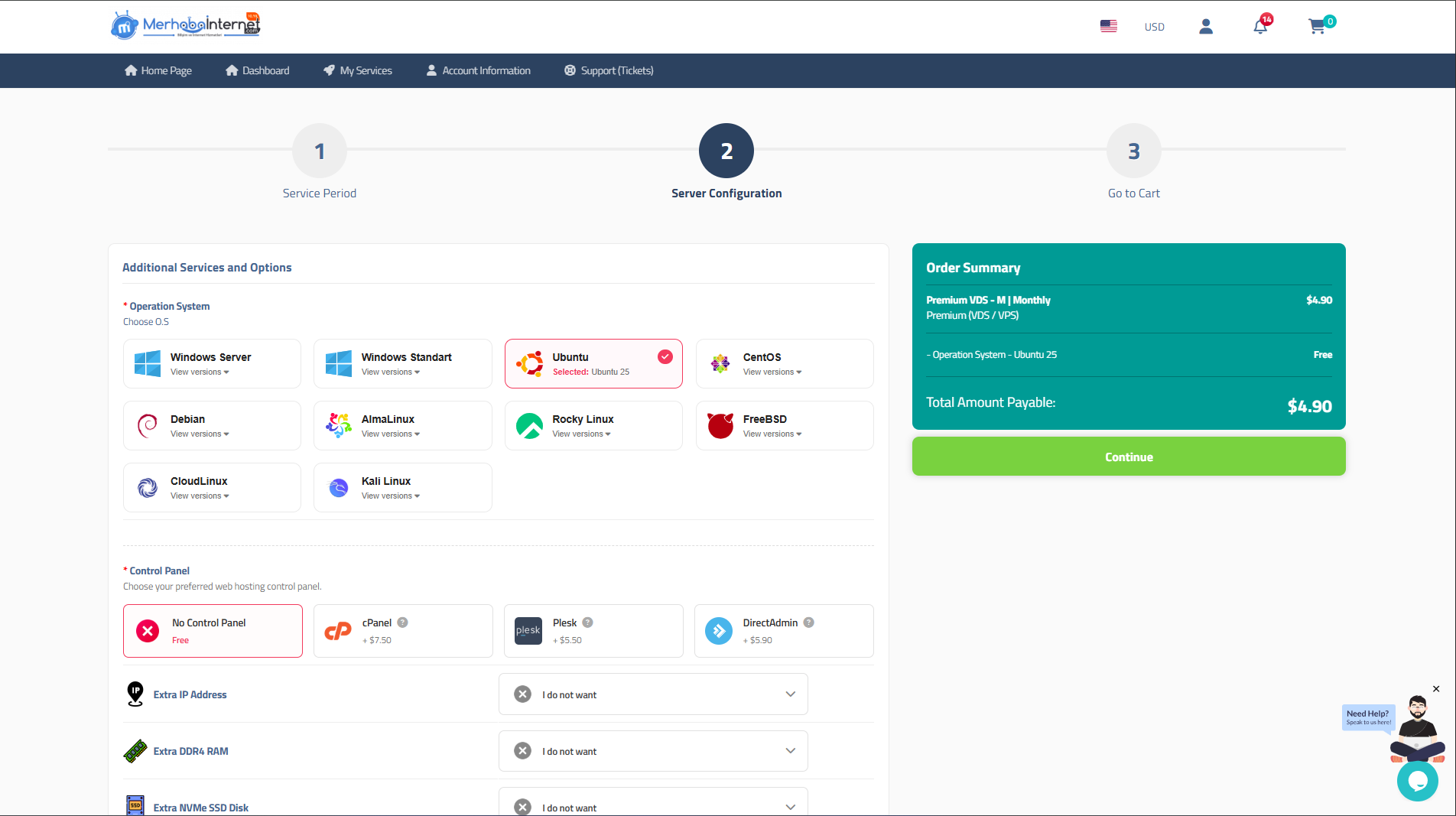Click the Premium VDS - M Monthly line
The width and height of the screenshot is (1456, 816).
pyautogui.click(x=988, y=300)
